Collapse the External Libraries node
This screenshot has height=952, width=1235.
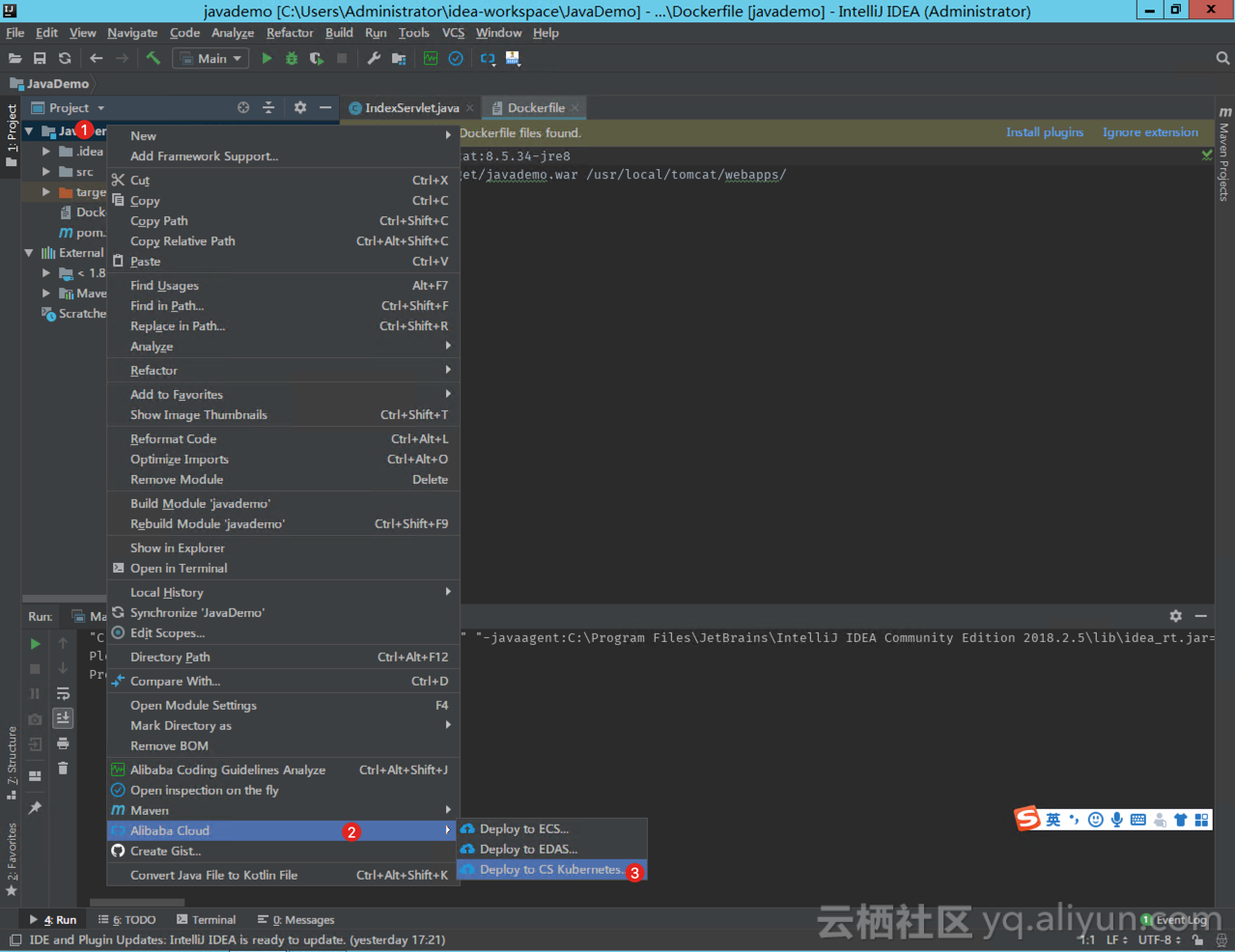click(x=29, y=253)
